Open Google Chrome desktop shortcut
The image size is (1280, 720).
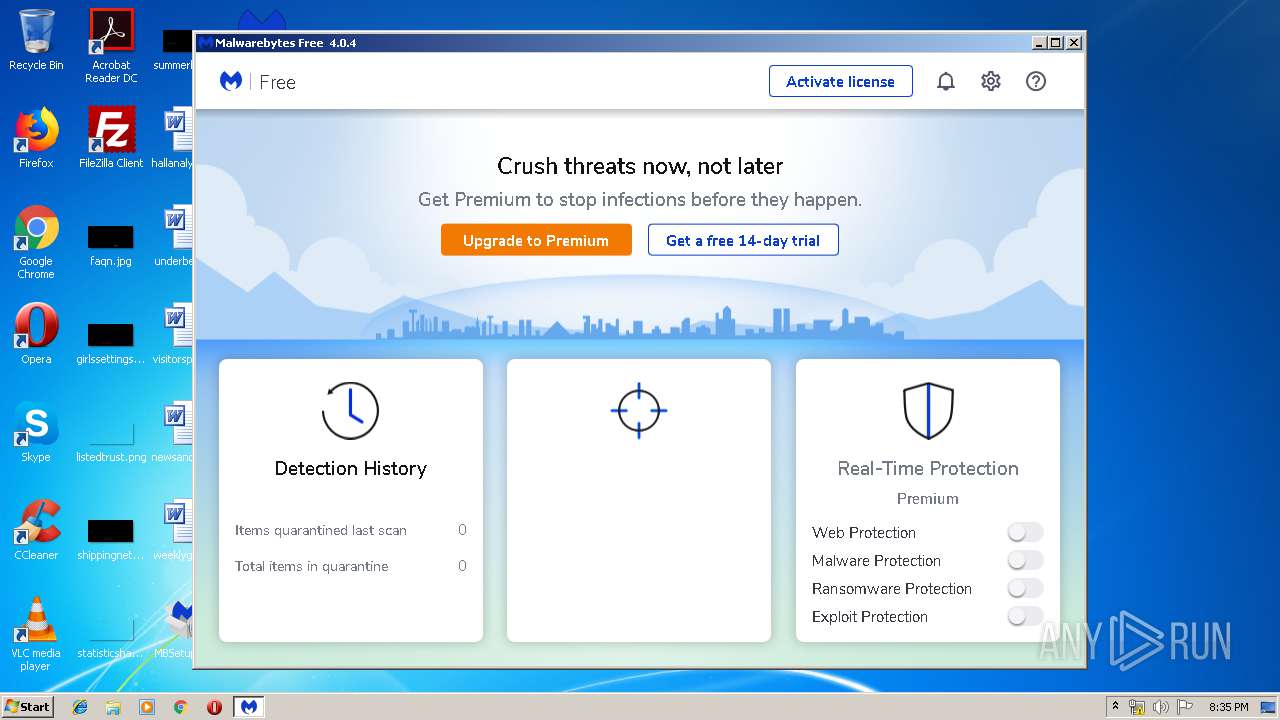coord(36,242)
